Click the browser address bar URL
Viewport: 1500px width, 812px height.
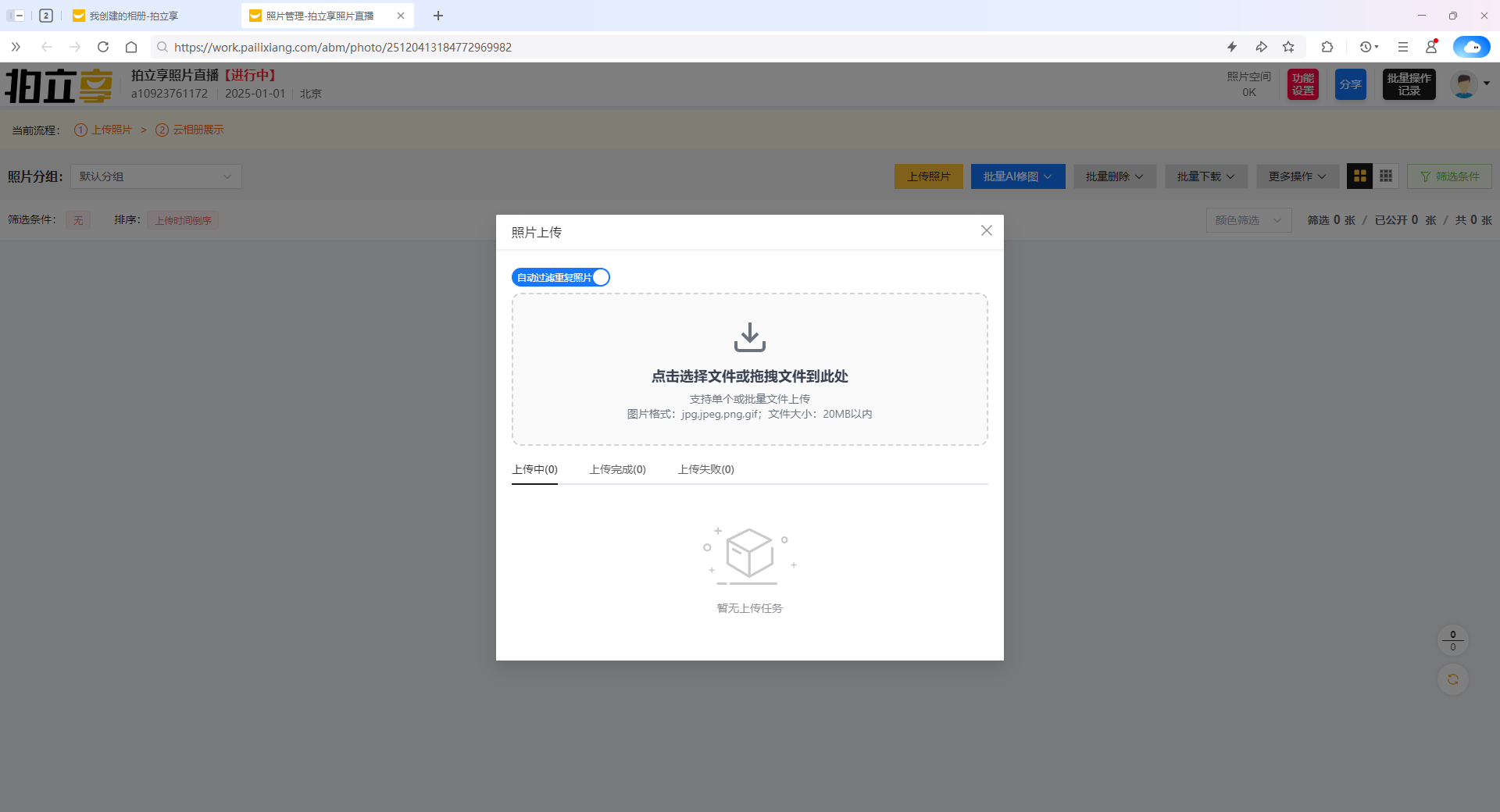click(x=343, y=47)
